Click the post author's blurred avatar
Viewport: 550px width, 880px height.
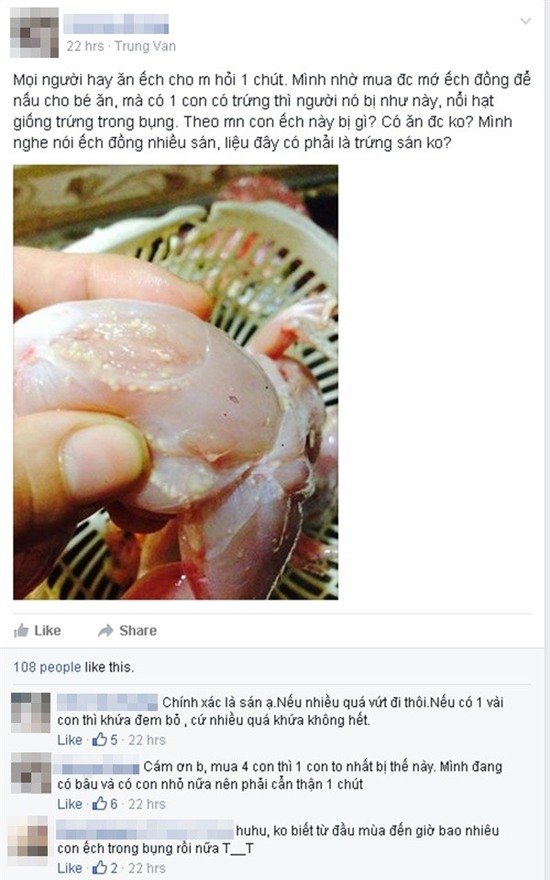tap(34, 33)
